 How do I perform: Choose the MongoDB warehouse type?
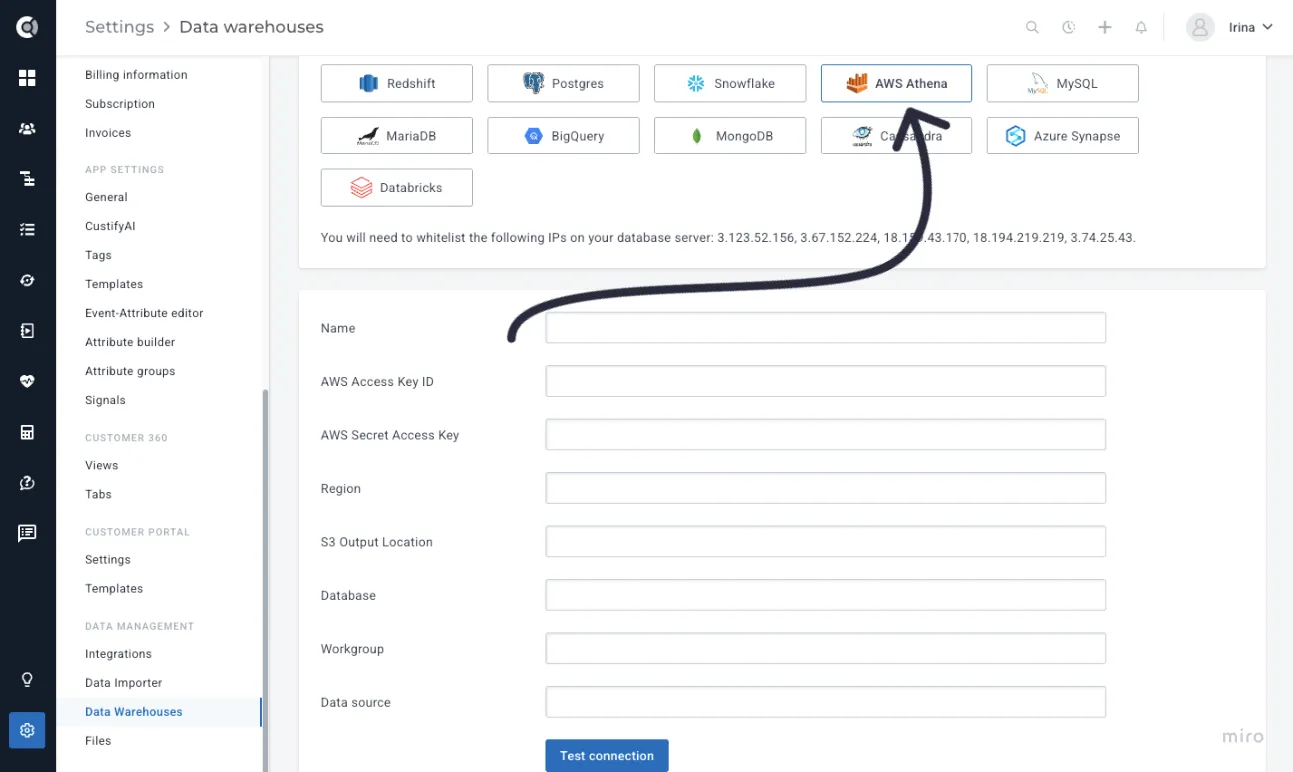(730, 135)
